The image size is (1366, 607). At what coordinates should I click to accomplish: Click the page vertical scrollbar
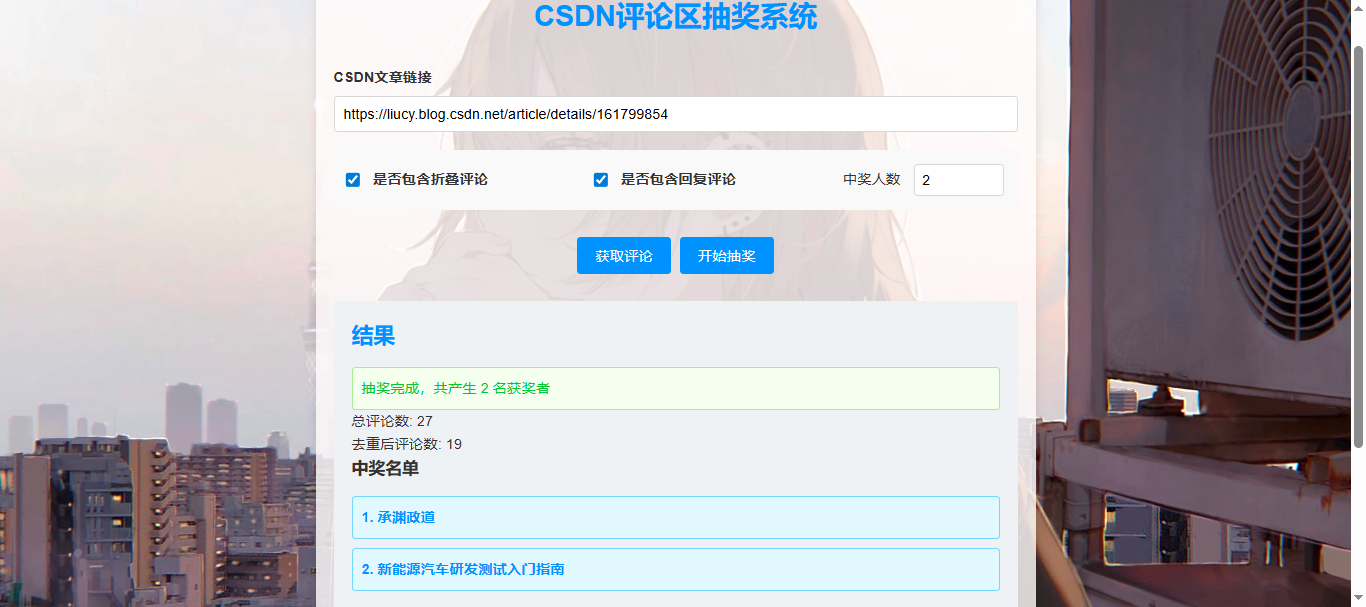1358,245
